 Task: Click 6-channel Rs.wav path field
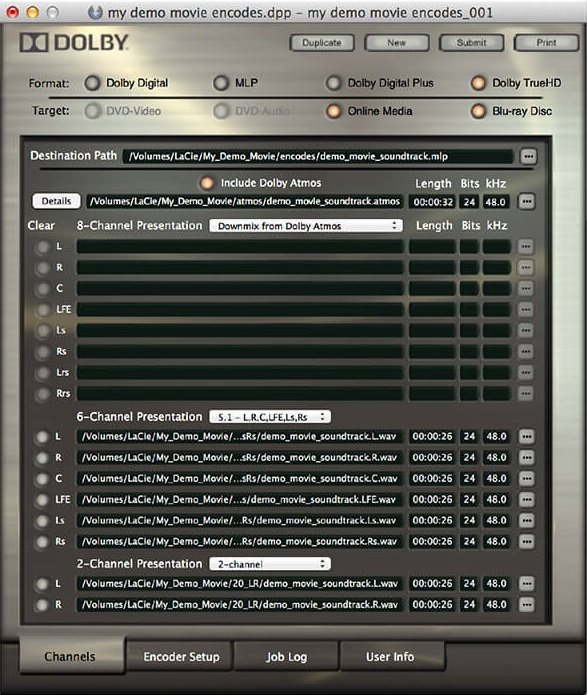tap(240, 542)
